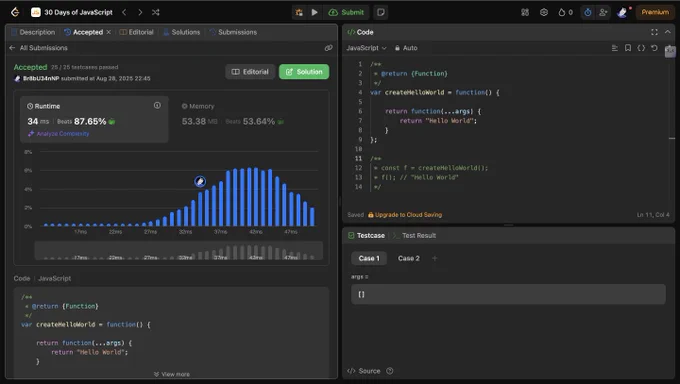Click Upgrade to Cloud Saving

(x=405, y=215)
